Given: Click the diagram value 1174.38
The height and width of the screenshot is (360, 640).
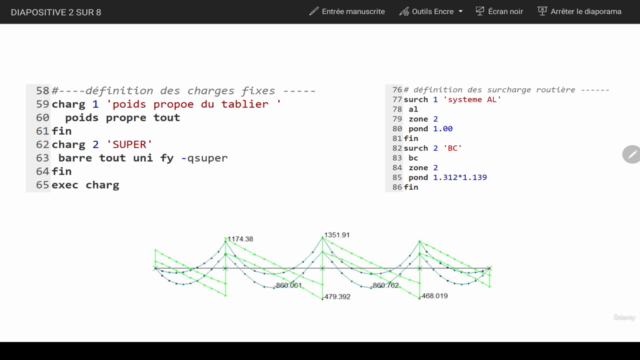Looking at the screenshot, I should pos(240,239).
